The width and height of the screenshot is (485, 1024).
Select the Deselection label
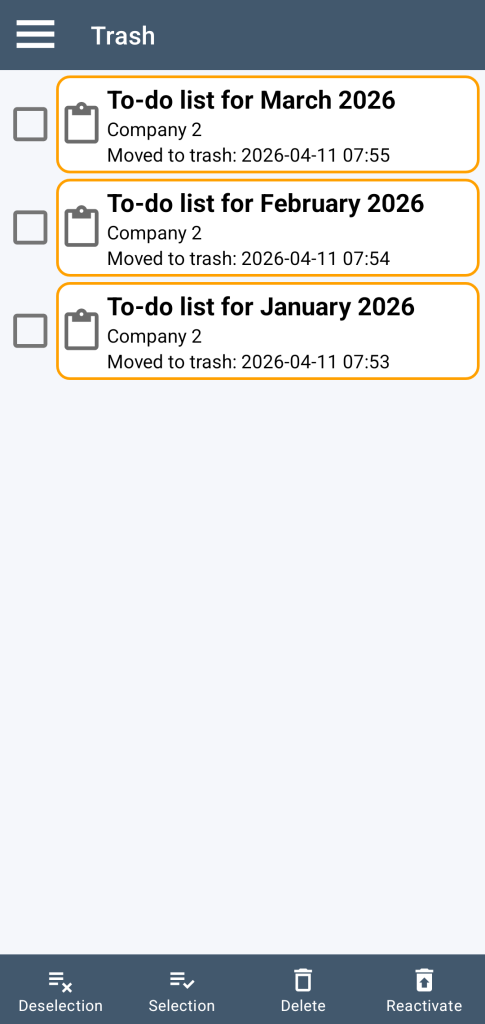[x=60, y=1006]
